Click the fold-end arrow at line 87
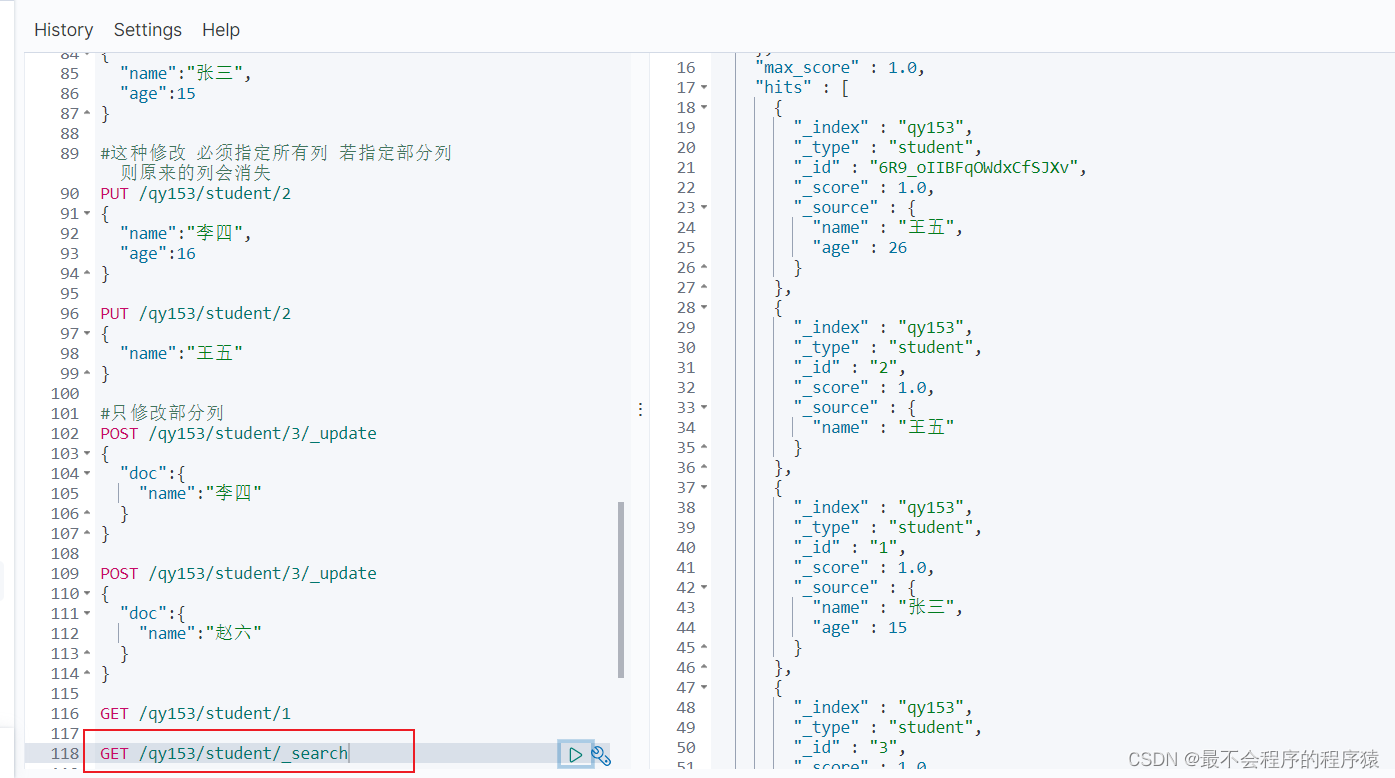Screen dimensions: 1395x778 pyautogui.click(x=87, y=113)
